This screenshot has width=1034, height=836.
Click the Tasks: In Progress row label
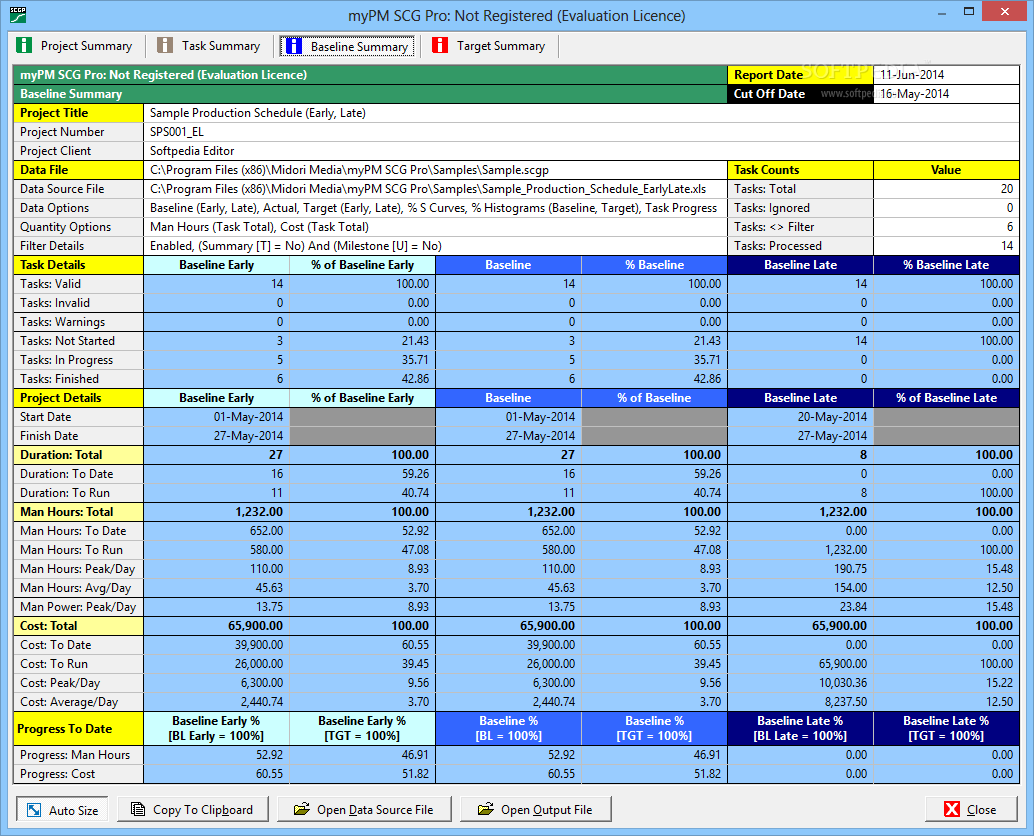78,360
